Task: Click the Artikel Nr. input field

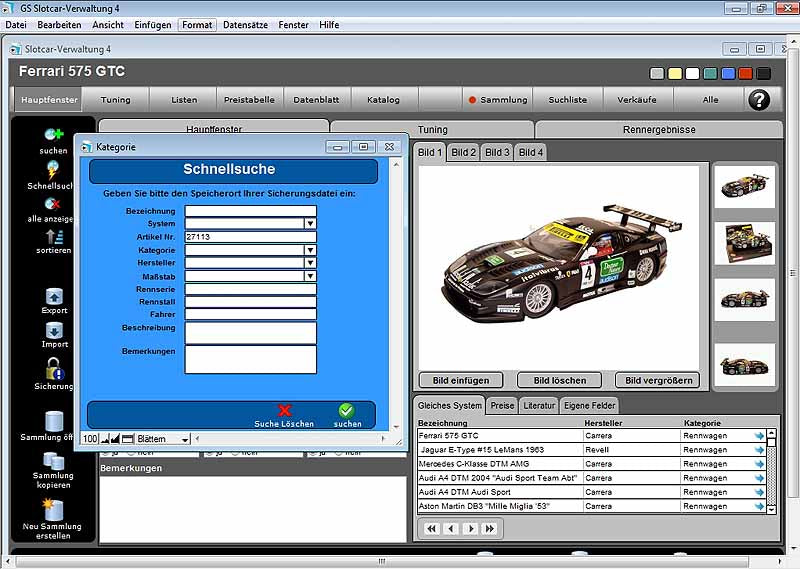Action: point(250,237)
